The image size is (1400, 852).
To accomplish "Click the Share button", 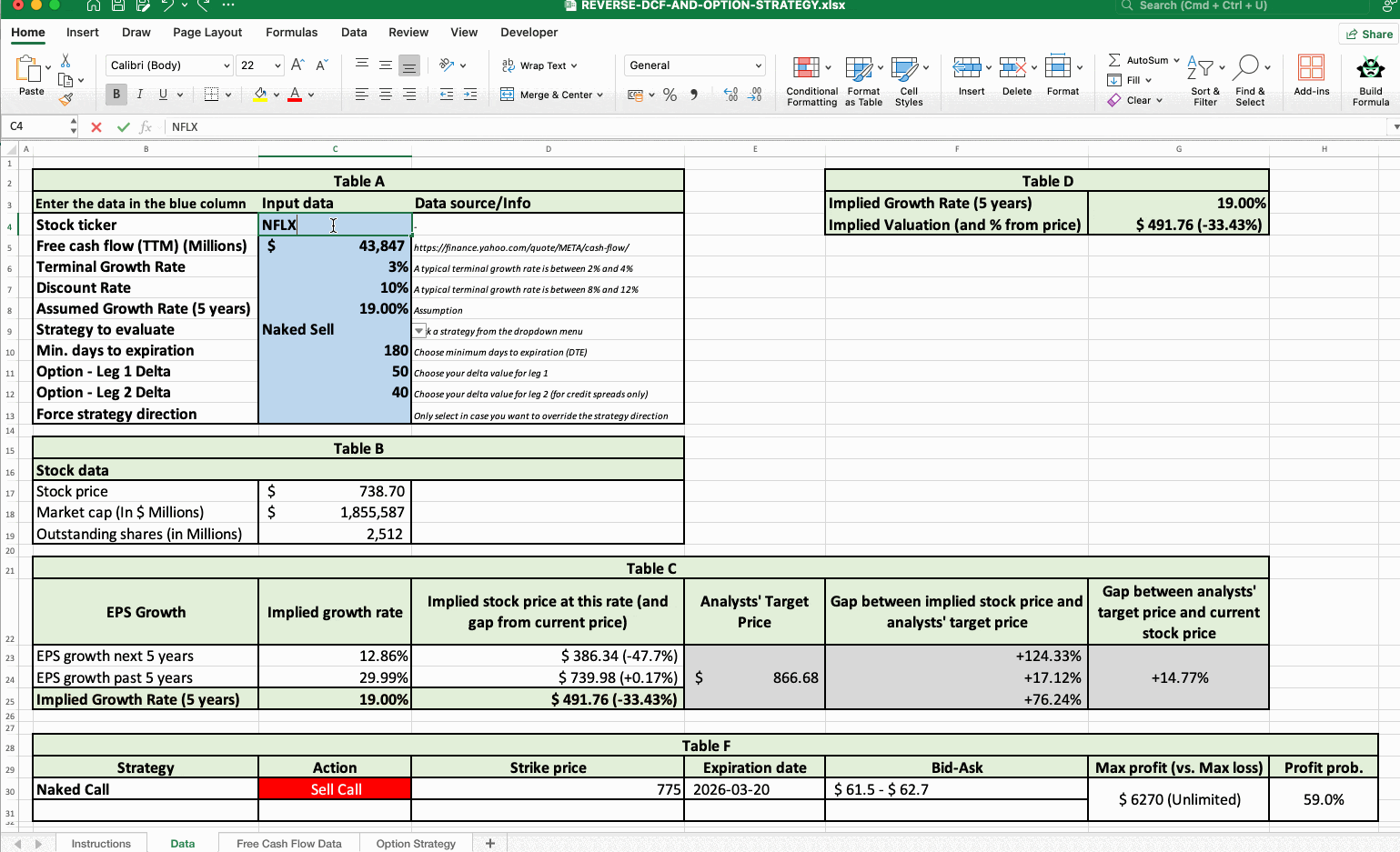I will pos(1368,33).
